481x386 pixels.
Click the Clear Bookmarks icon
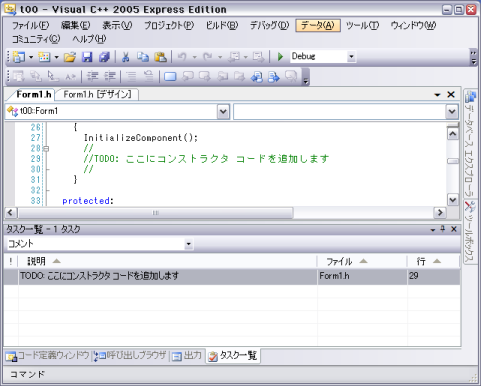pos(291,77)
